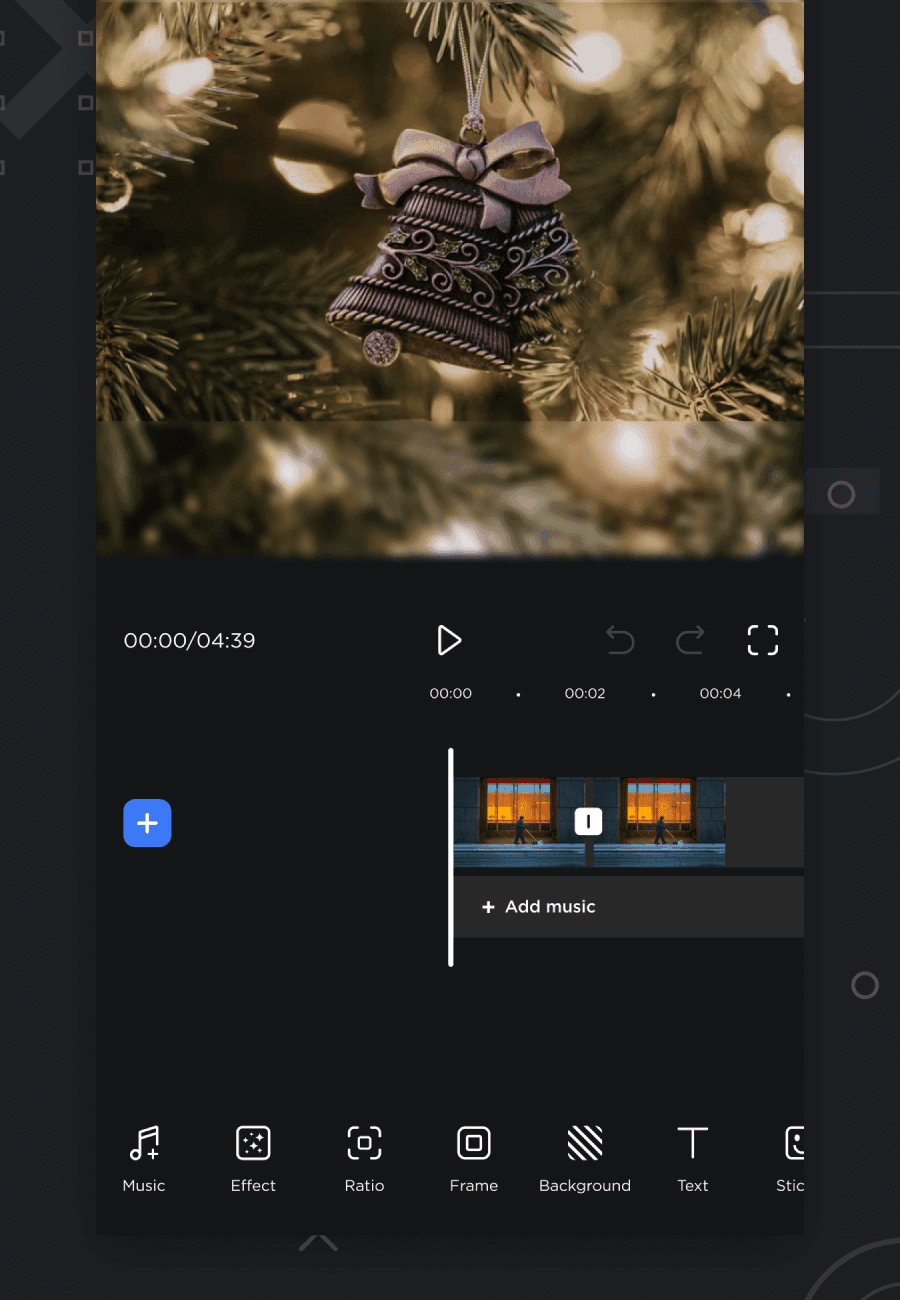Enter fullscreen preview mode
Screen dimensions: 900x1300
[762, 640]
